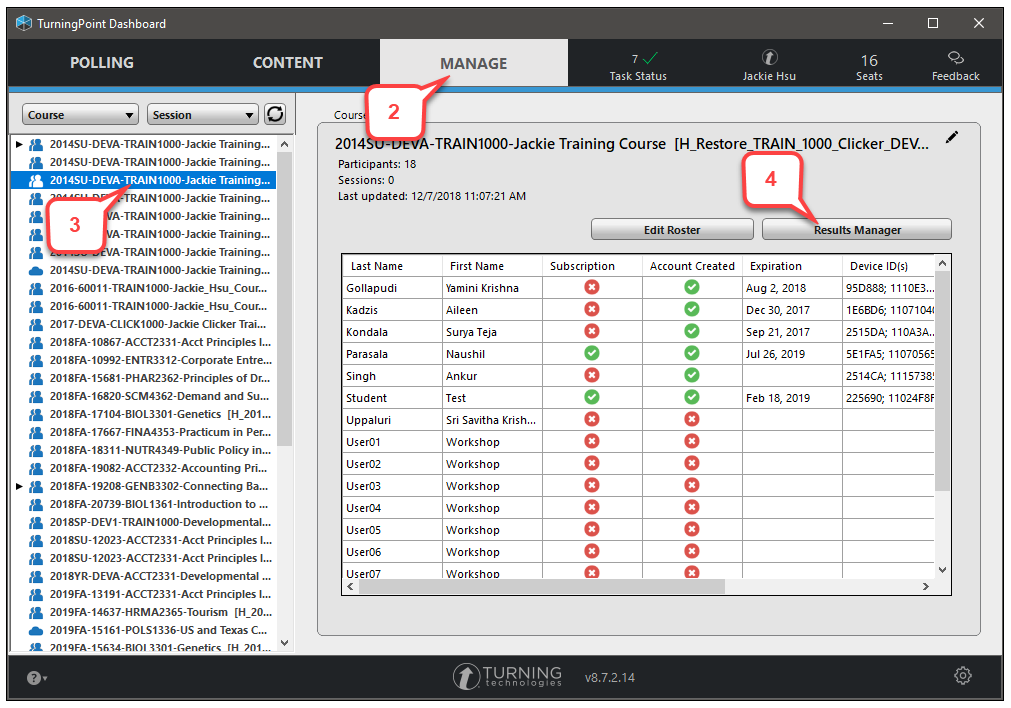Screen dimensions: 1011x708
Task: Click roster table scroll right arrow
Action: pos(925,586)
